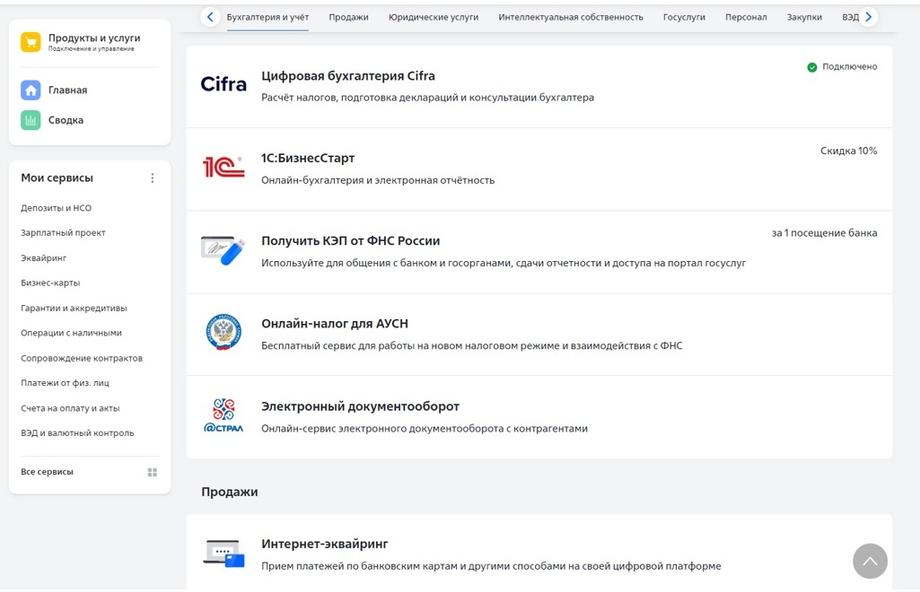This screenshot has height=592, width=920.
Task: Go to ВЭД и валютный контроль service
Action: [x=77, y=433]
